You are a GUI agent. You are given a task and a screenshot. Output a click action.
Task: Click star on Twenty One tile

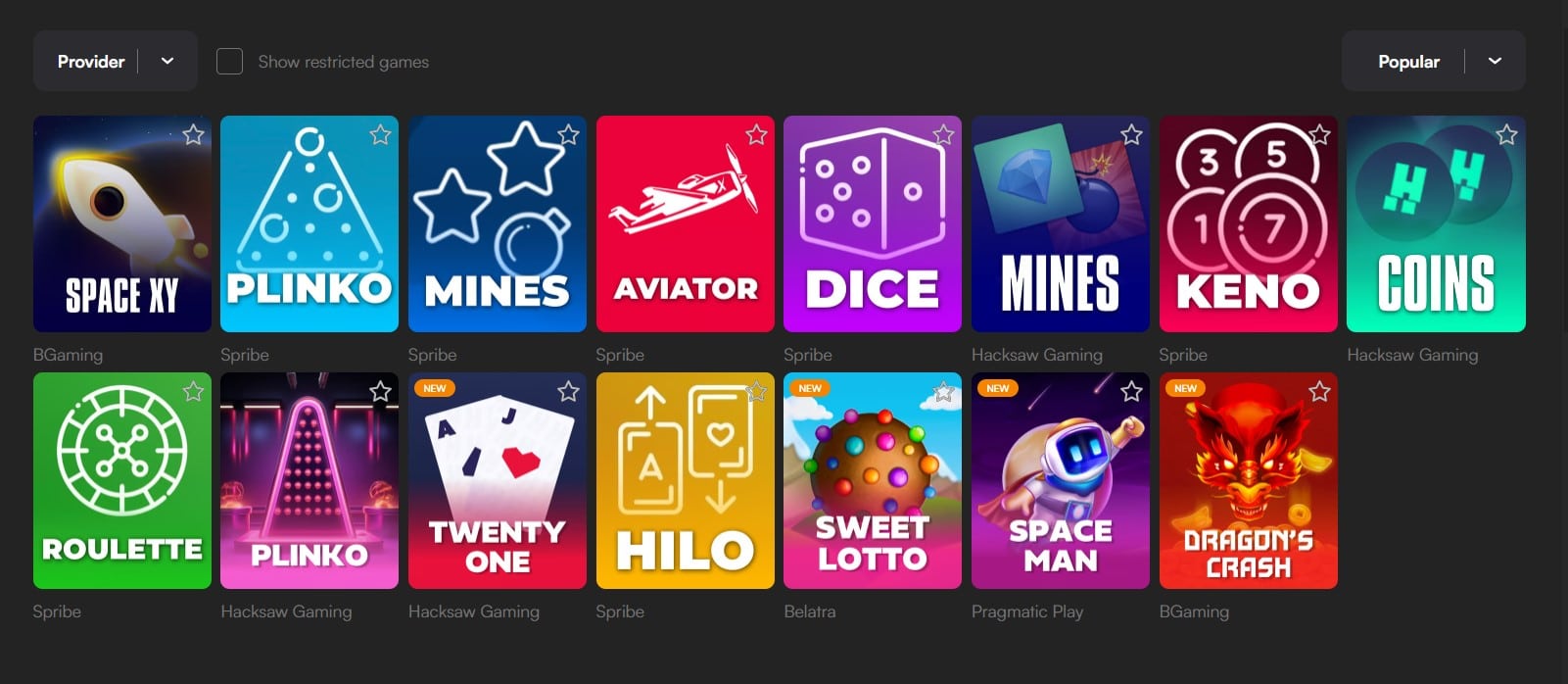click(568, 391)
